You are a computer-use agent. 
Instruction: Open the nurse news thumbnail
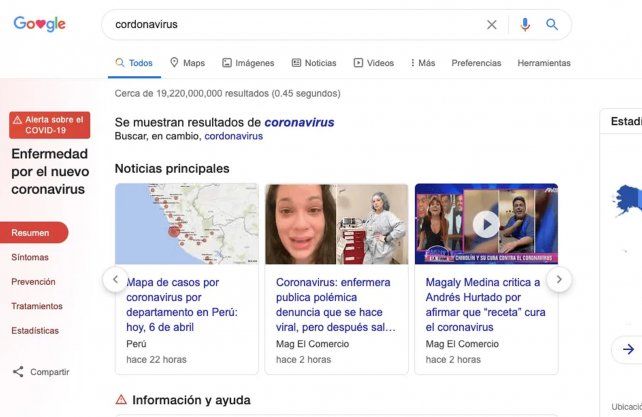coord(337,224)
